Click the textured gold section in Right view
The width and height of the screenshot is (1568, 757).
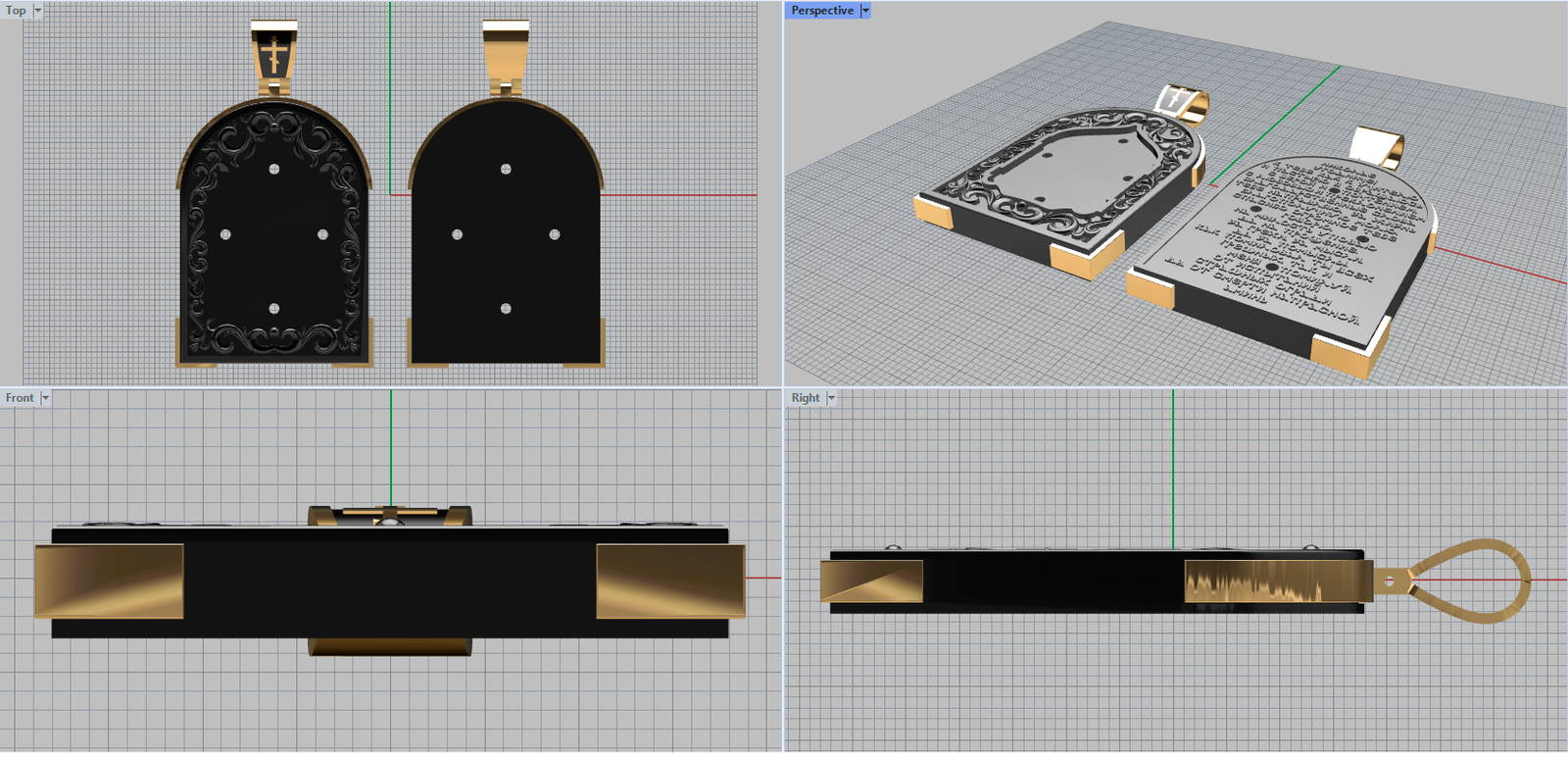(1254, 581)
